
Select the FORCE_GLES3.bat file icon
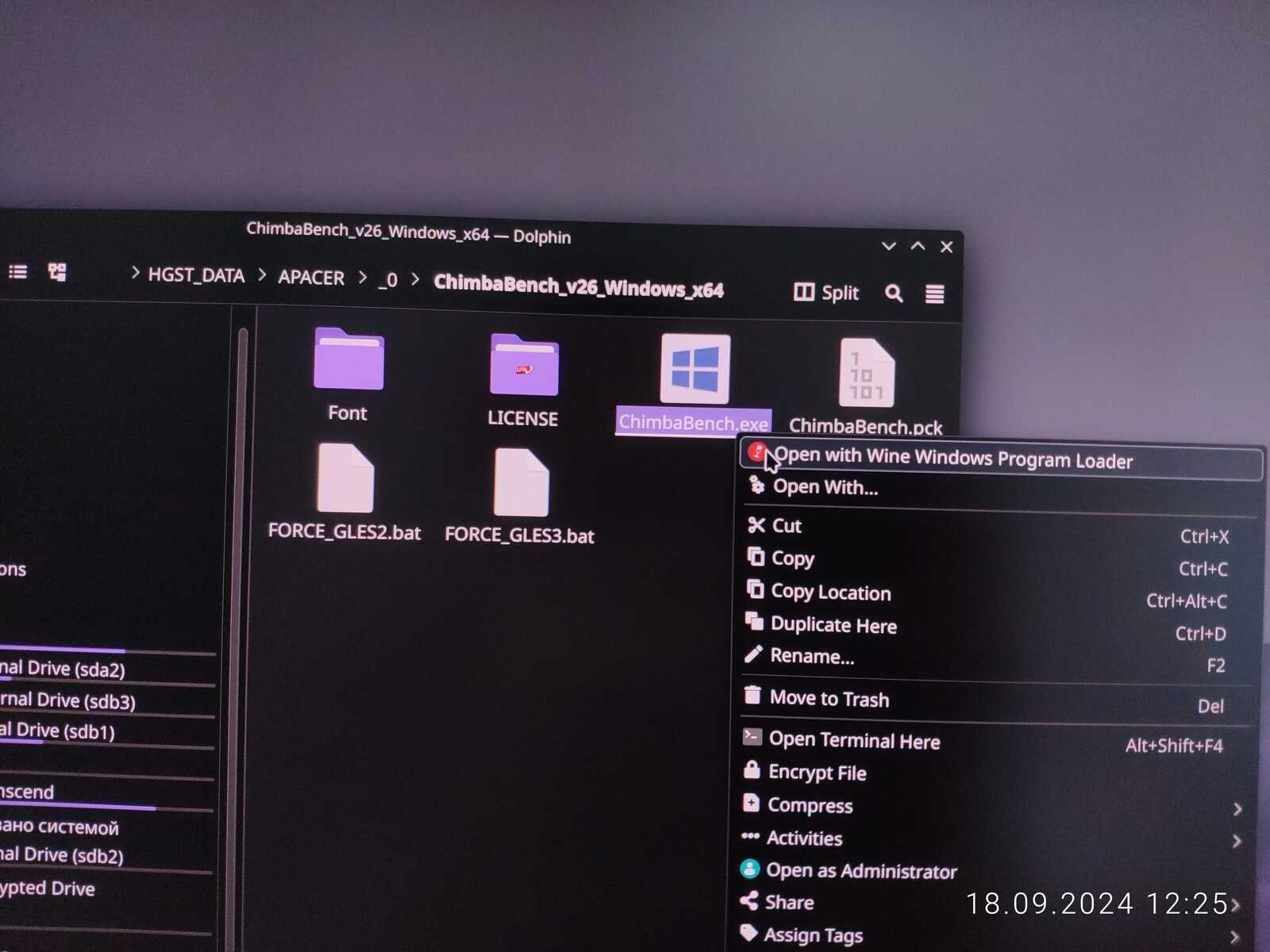pyautogui.click(x=521, y=482)
